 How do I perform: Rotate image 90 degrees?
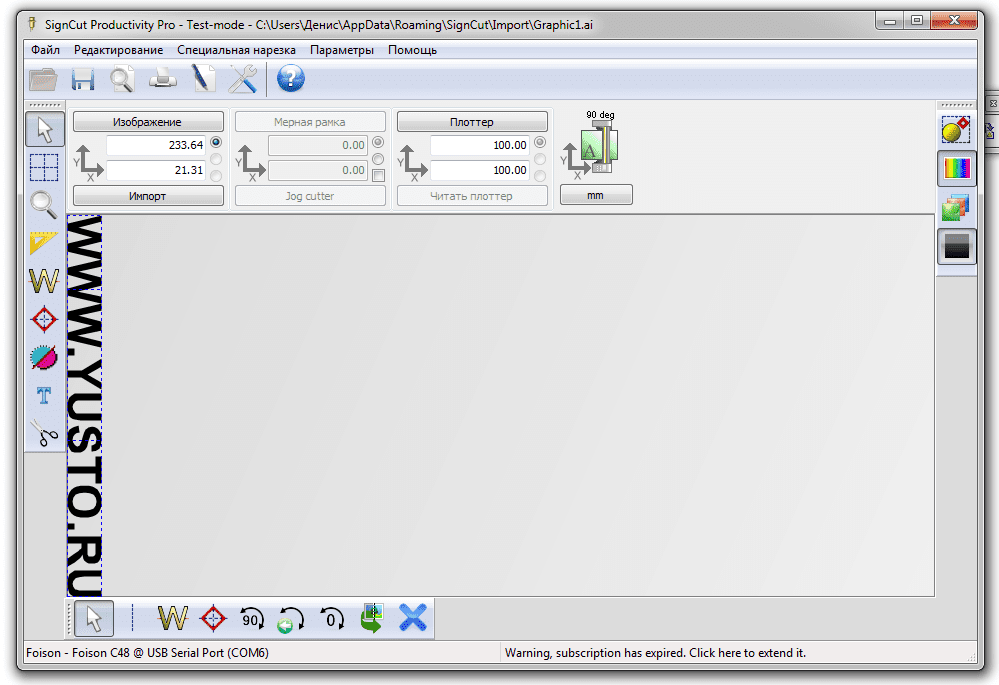coord(252,619)
